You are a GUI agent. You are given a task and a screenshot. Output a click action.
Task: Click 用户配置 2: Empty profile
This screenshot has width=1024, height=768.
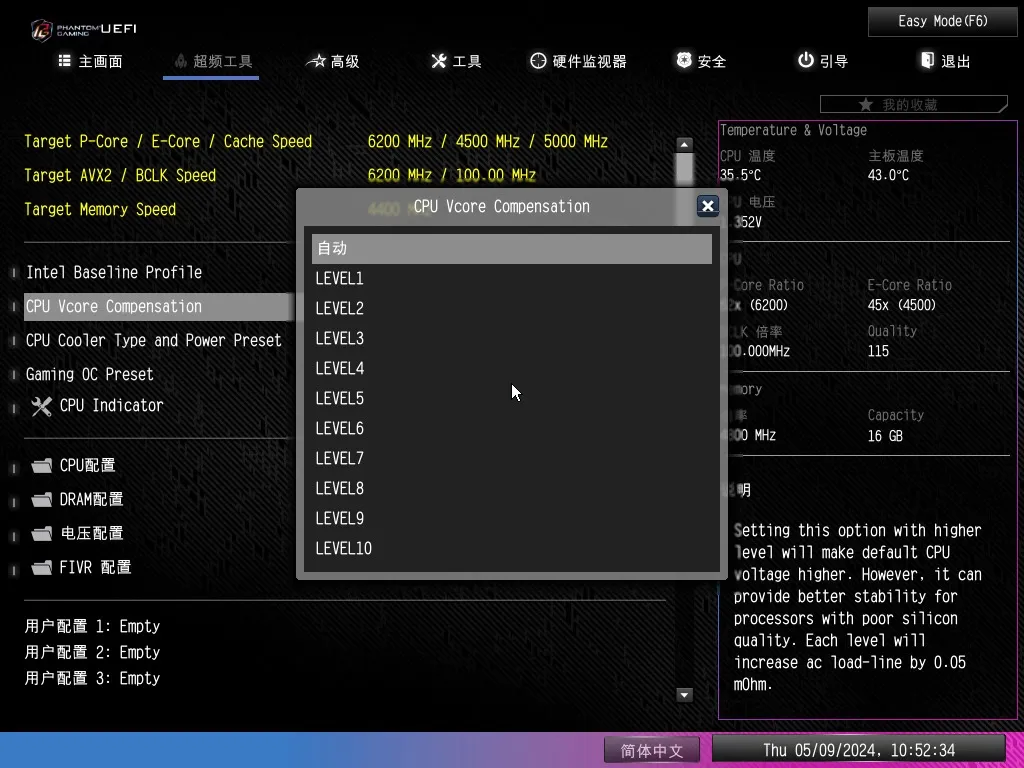point(92,652)
